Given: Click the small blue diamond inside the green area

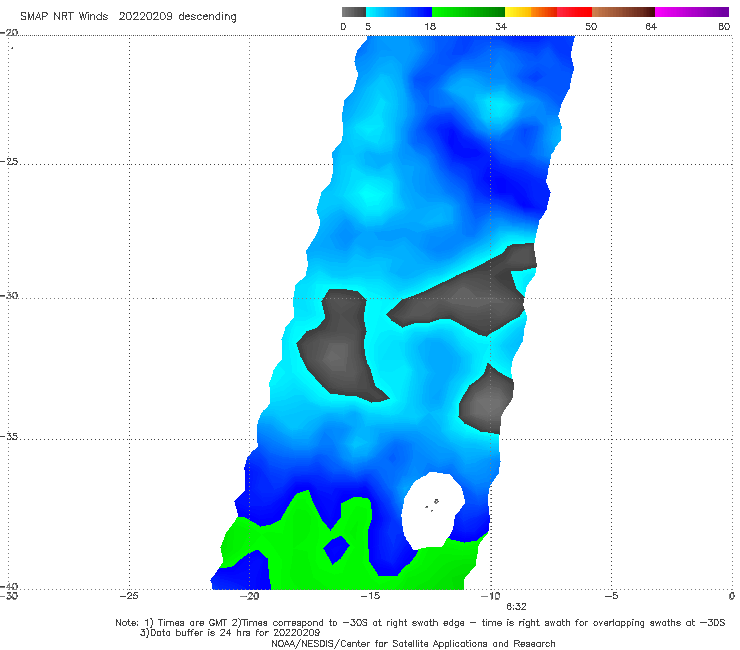Looking at the screenshot, I should click(336, 549).
